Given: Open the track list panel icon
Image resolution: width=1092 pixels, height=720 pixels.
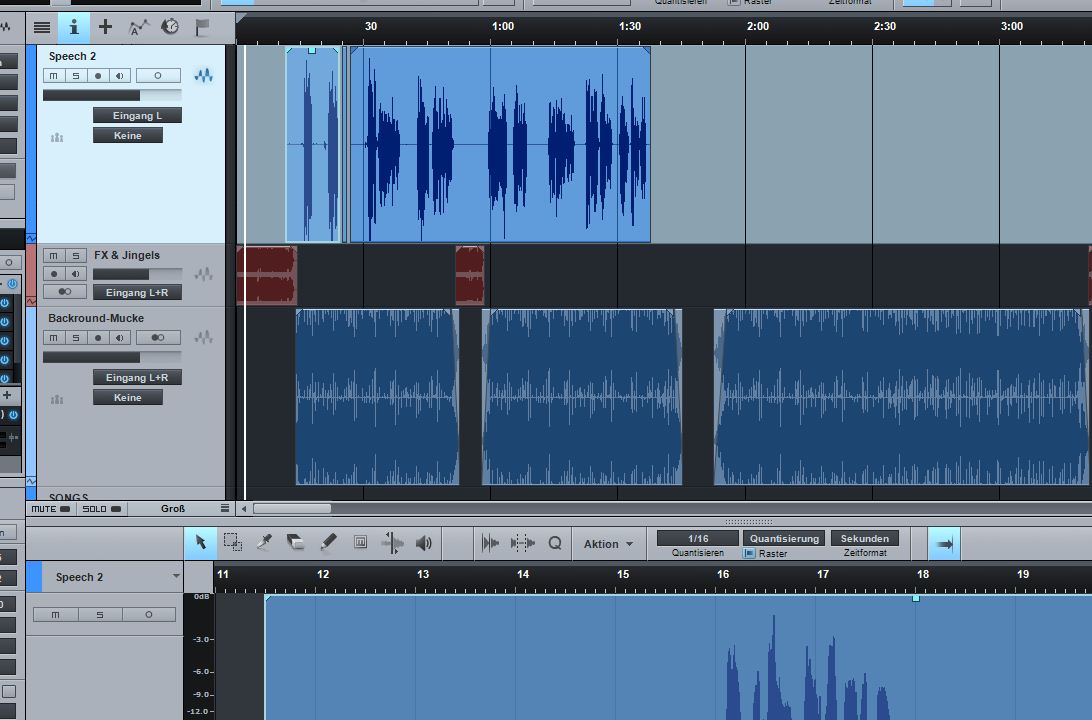Looking at the screenshot, I should [x=41, y=27].
